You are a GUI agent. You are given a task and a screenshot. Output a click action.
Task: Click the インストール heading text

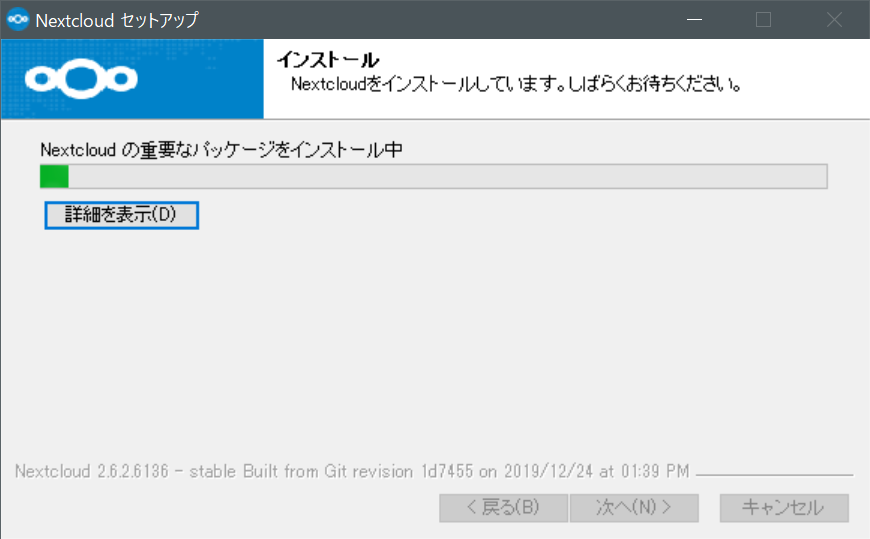(x=328, y=59)
